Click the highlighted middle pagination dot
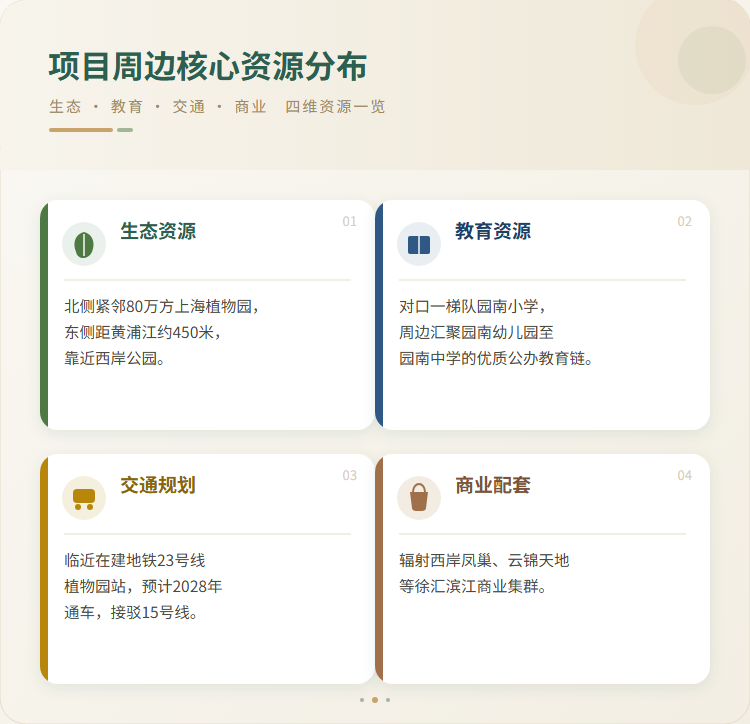The width and height of the screenshot is (750, 724). tap(375, 700)
